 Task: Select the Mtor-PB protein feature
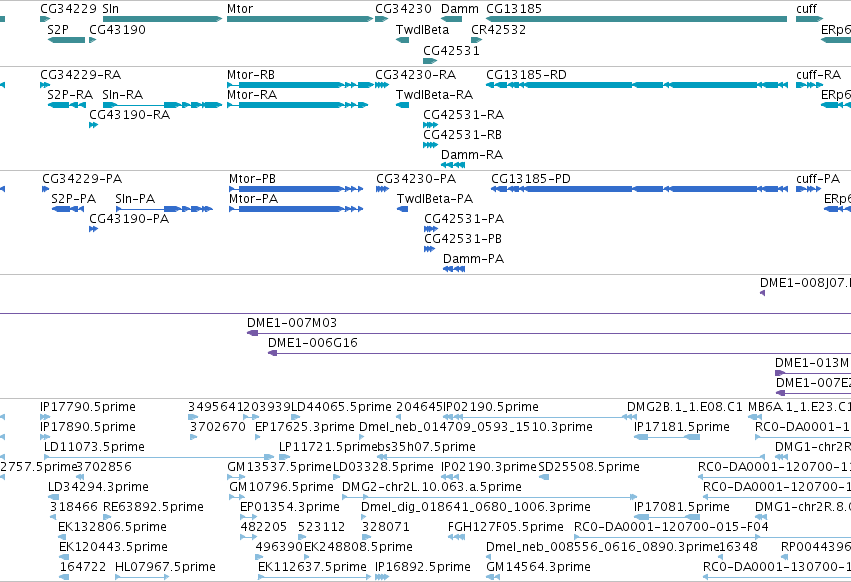296,189
